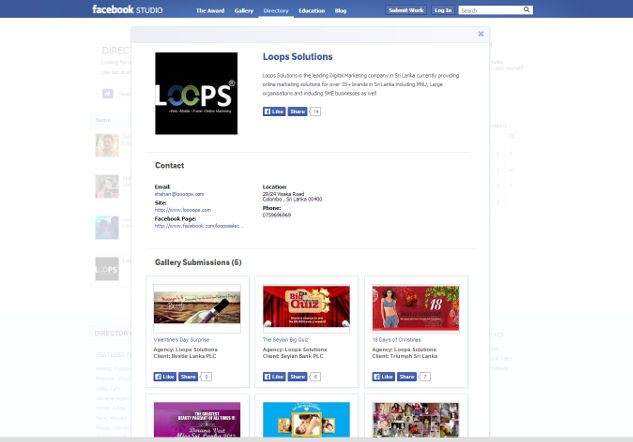Open The Seylan Big Quiz title link
This screenshot has height=442, width=633.
tap(285, 340)
